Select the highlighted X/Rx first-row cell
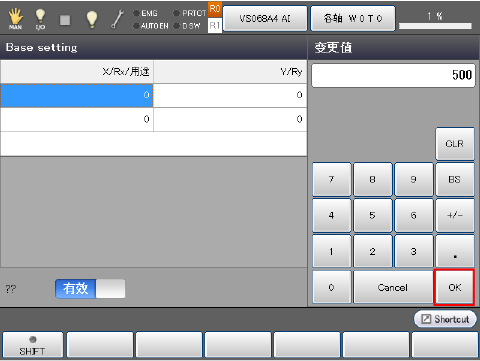This screenshot has width=480, height=361. coord(77,95)
